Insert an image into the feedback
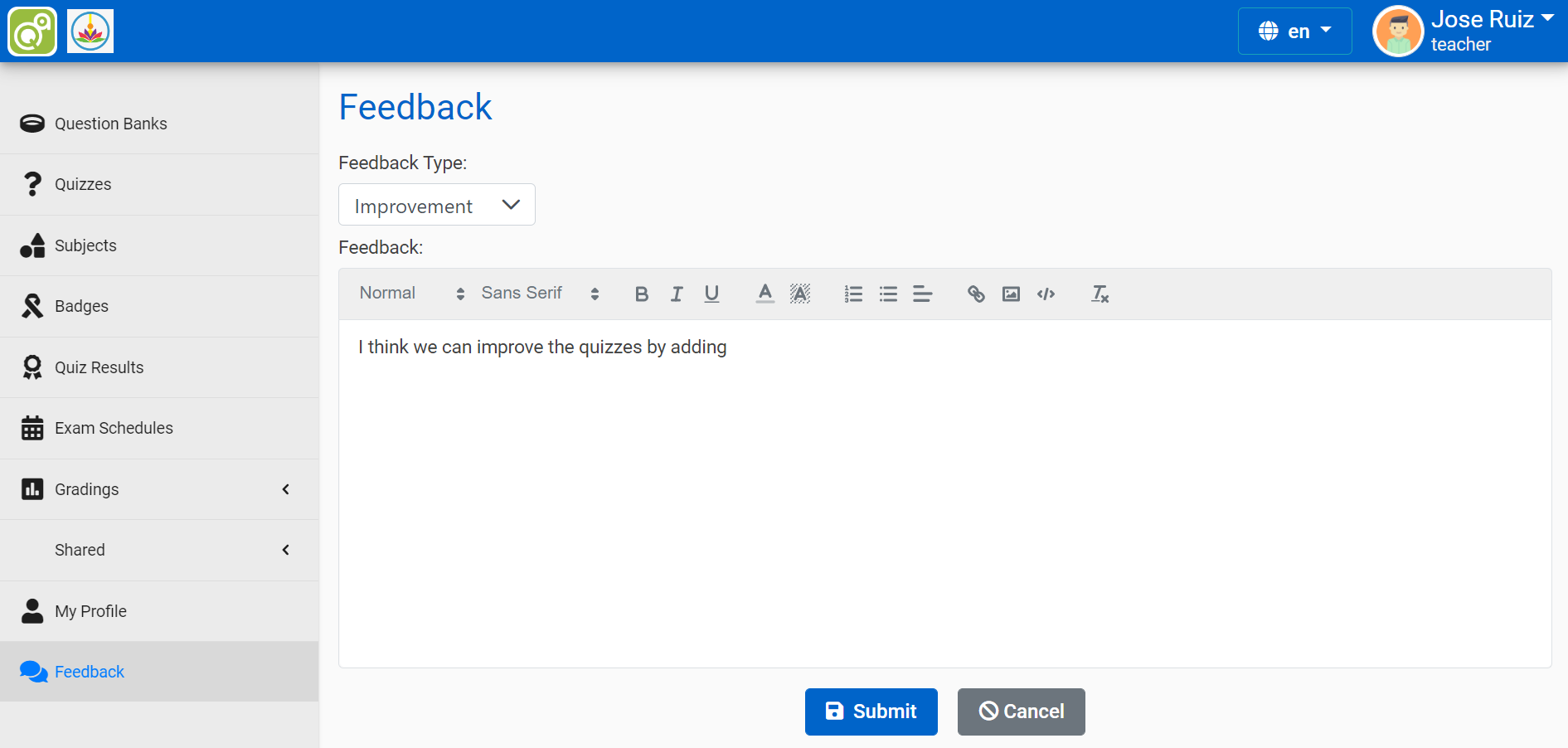Viewport: 1568px width, 748px height. point(1011,294)
